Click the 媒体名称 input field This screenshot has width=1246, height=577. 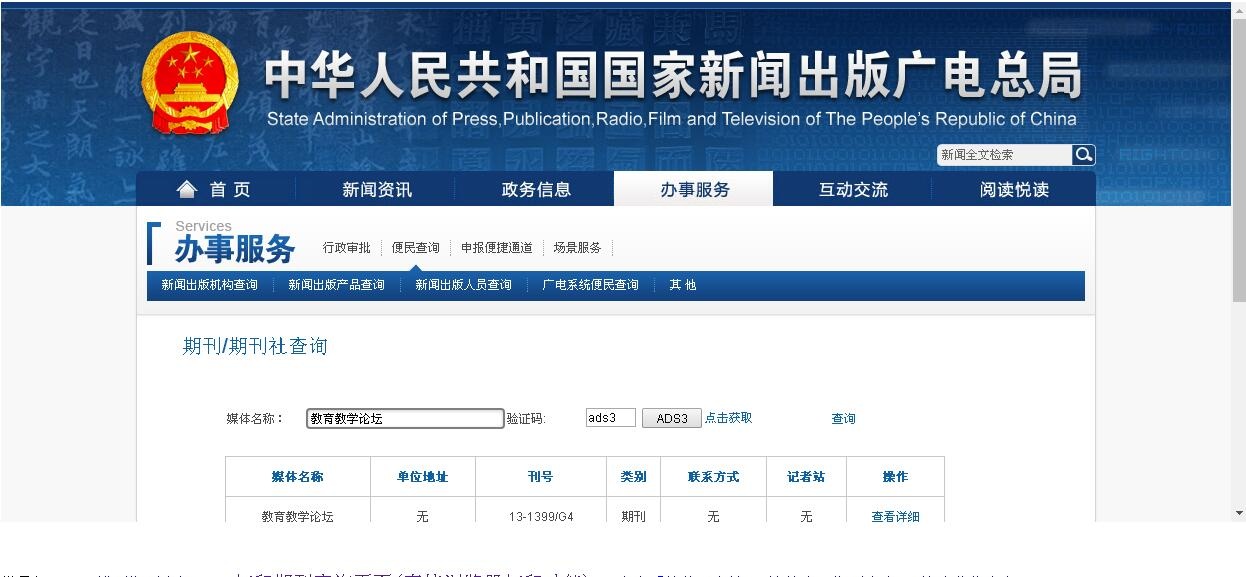[405, 419]
